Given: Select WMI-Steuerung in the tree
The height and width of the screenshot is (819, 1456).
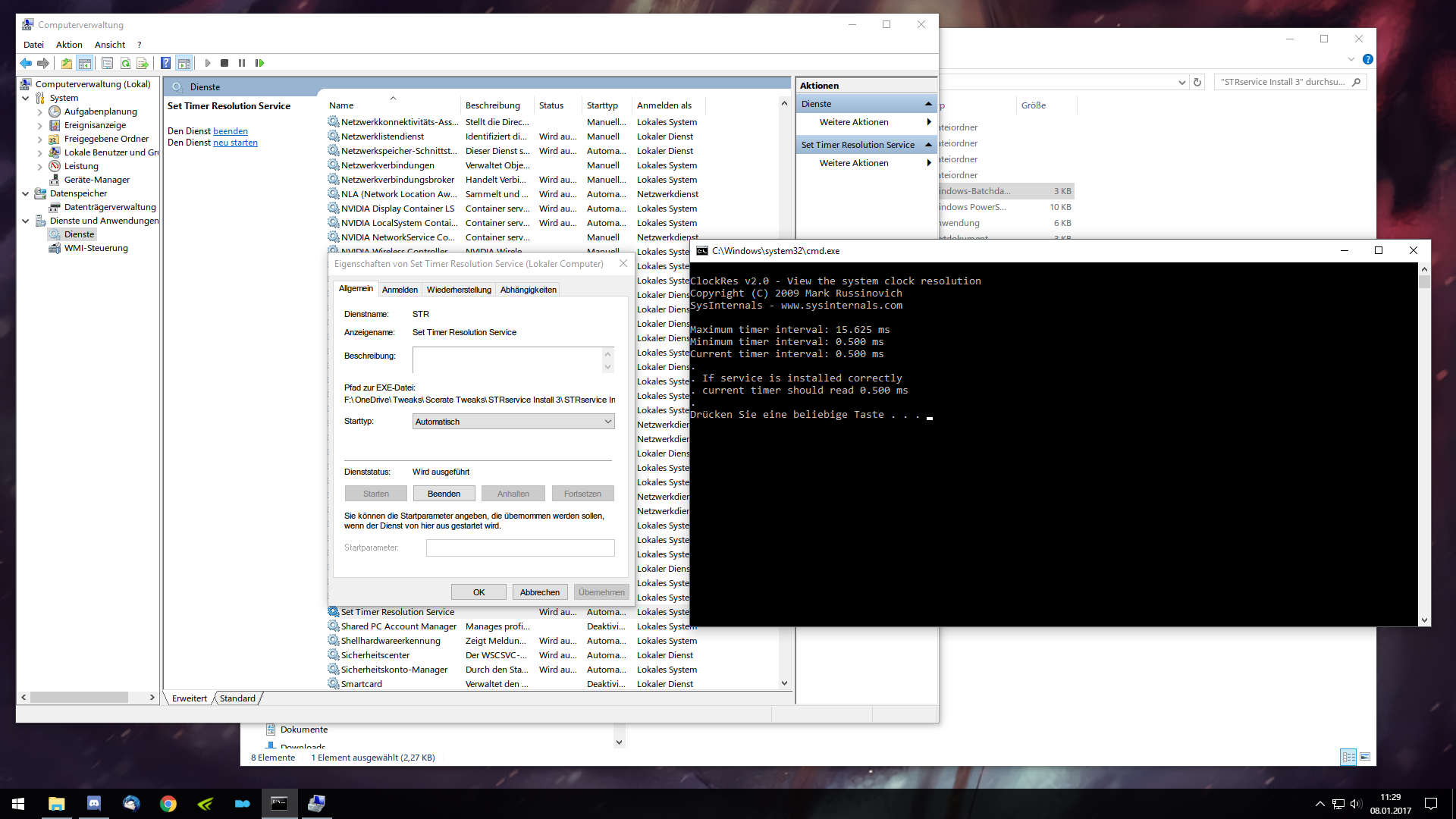Looking at the screenshot, I should pos(96,248).
